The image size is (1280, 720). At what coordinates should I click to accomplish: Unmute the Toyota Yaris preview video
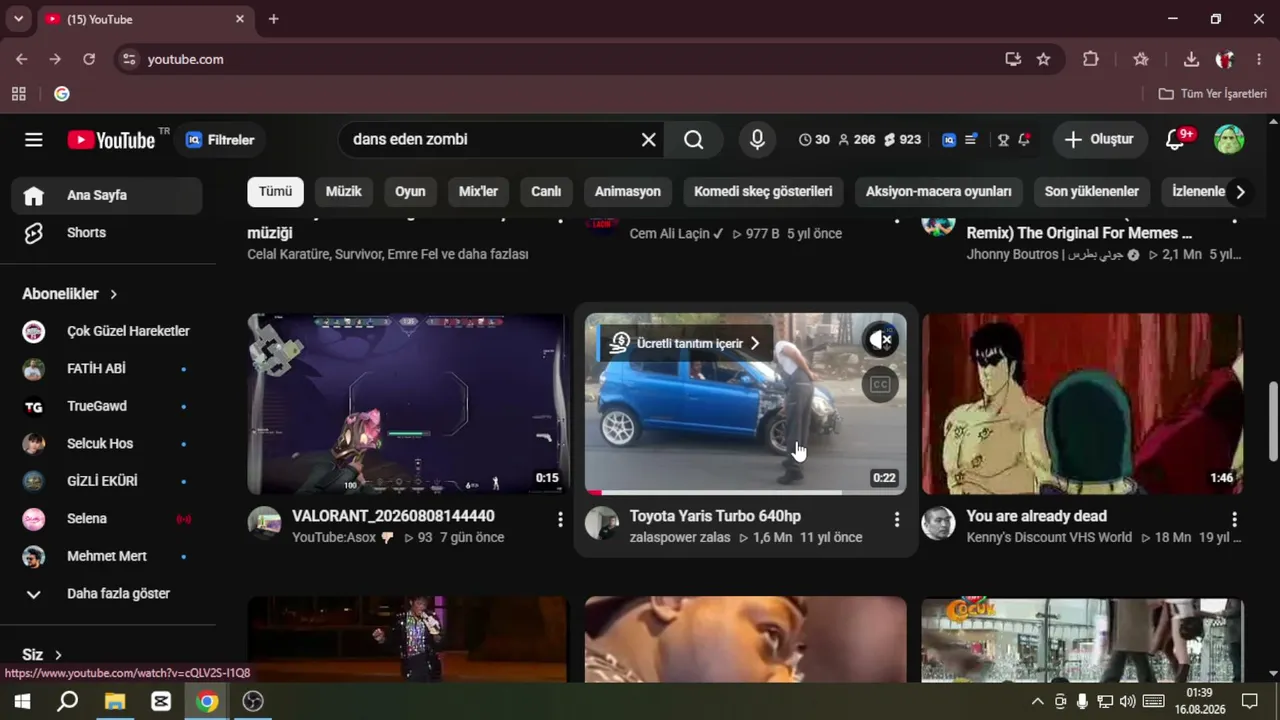tap(880, 340)
